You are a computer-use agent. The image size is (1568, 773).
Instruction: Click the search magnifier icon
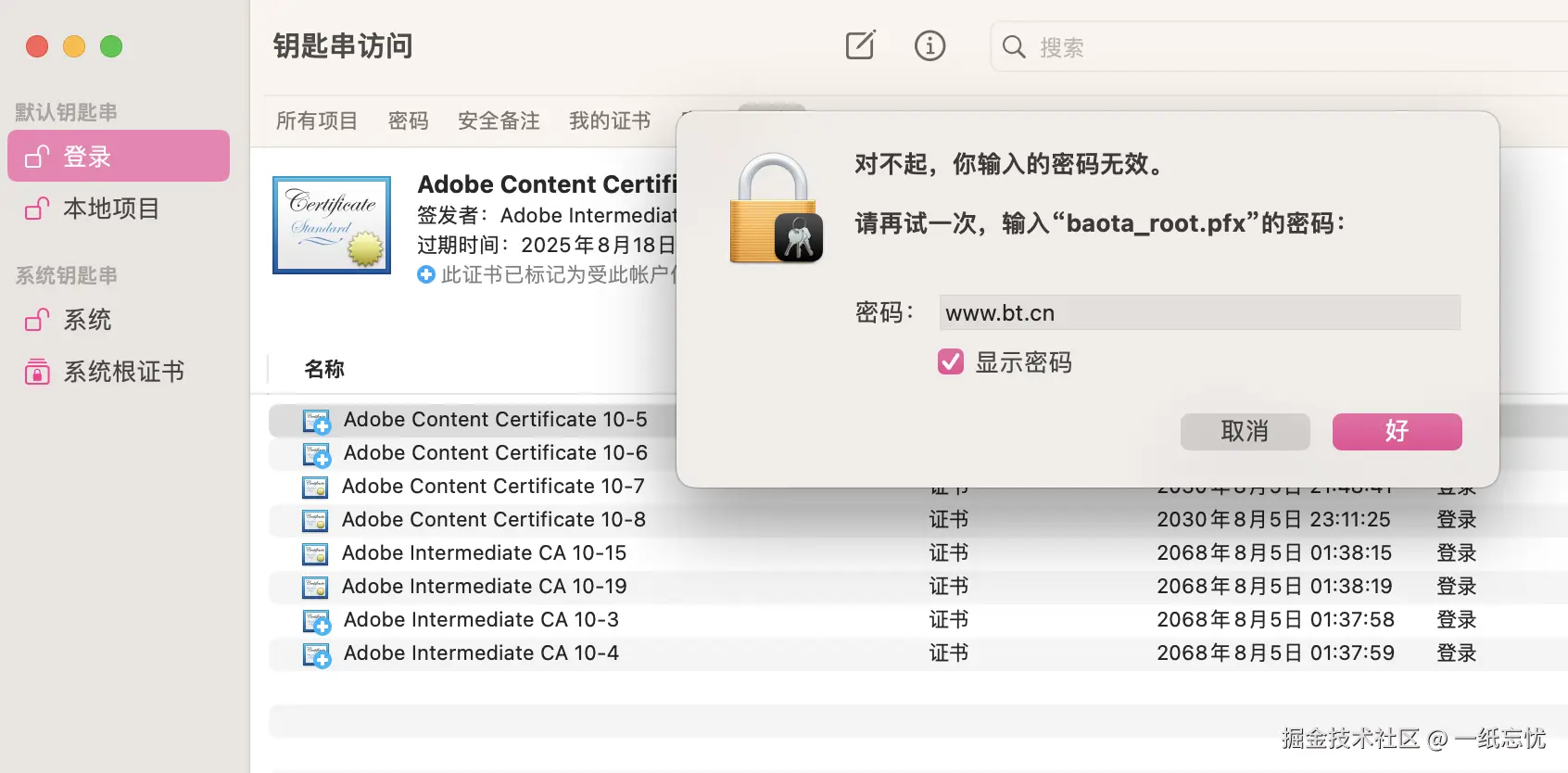(x=1014, y=47)
